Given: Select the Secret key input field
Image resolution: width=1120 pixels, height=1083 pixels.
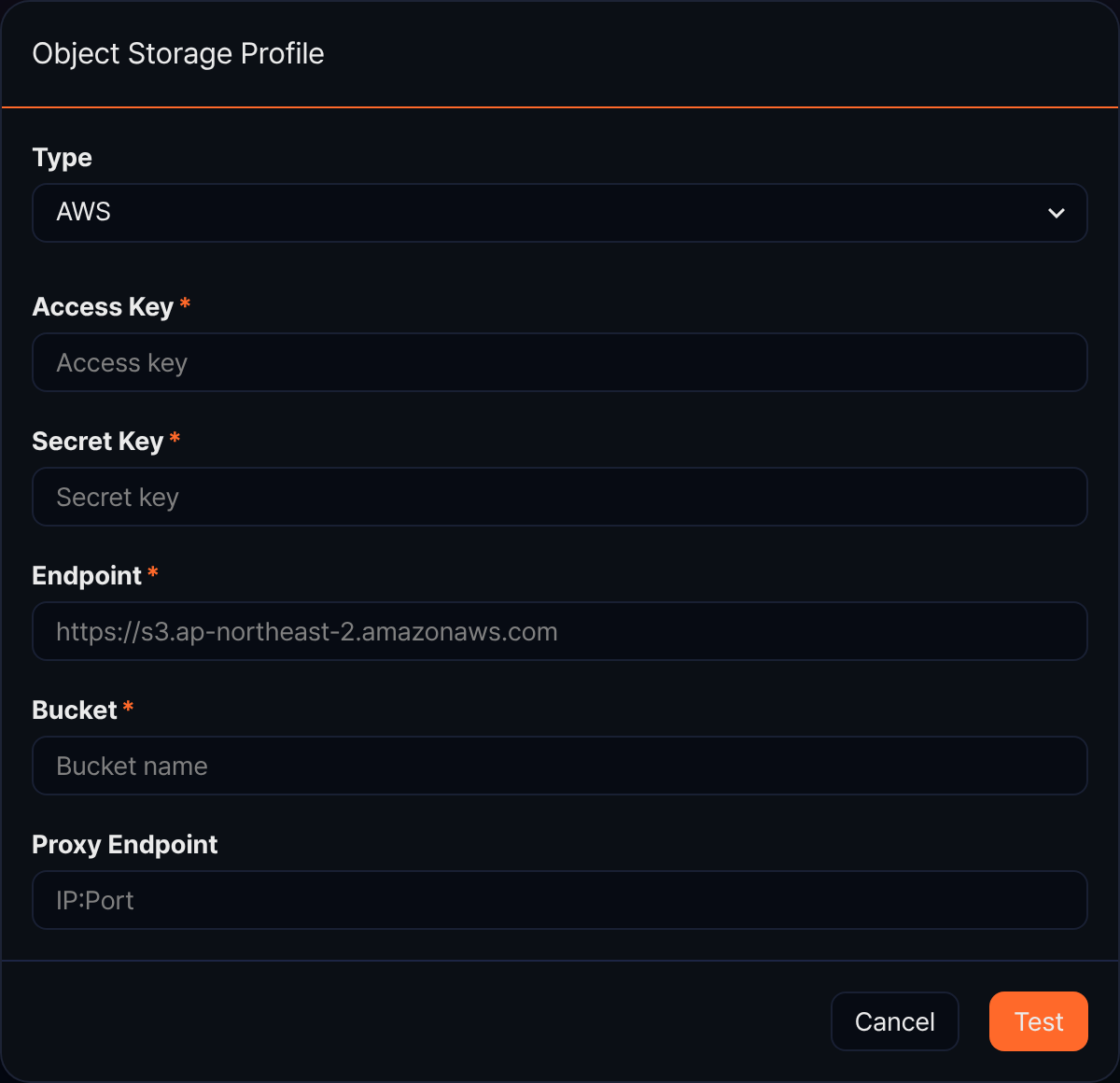Looking at the screenshot, I should point(560,497).
